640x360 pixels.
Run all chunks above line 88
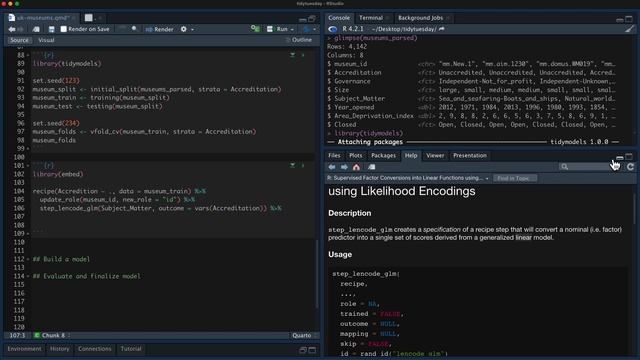point(293,55)
